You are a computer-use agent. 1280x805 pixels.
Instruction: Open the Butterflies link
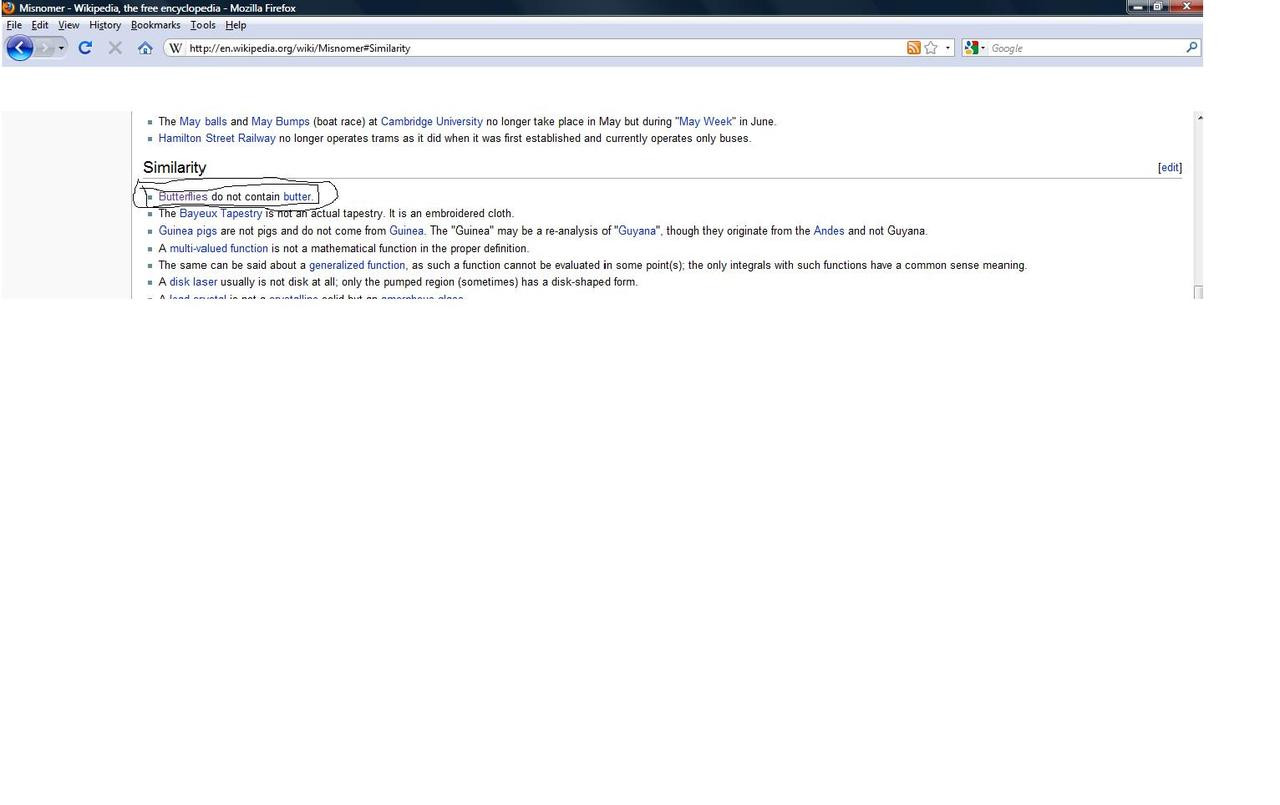[183, 197]
